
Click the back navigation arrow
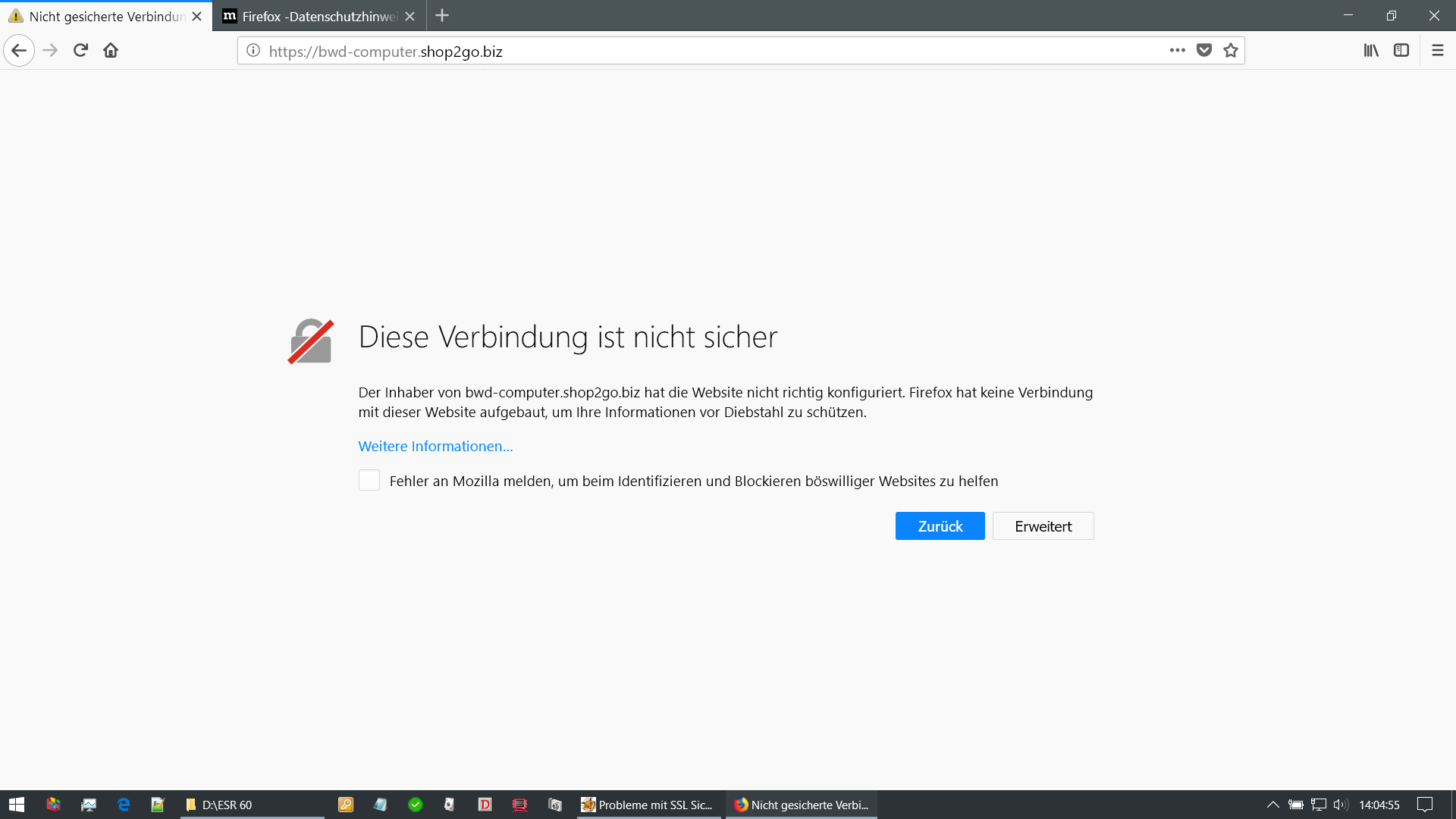(19, 51)
